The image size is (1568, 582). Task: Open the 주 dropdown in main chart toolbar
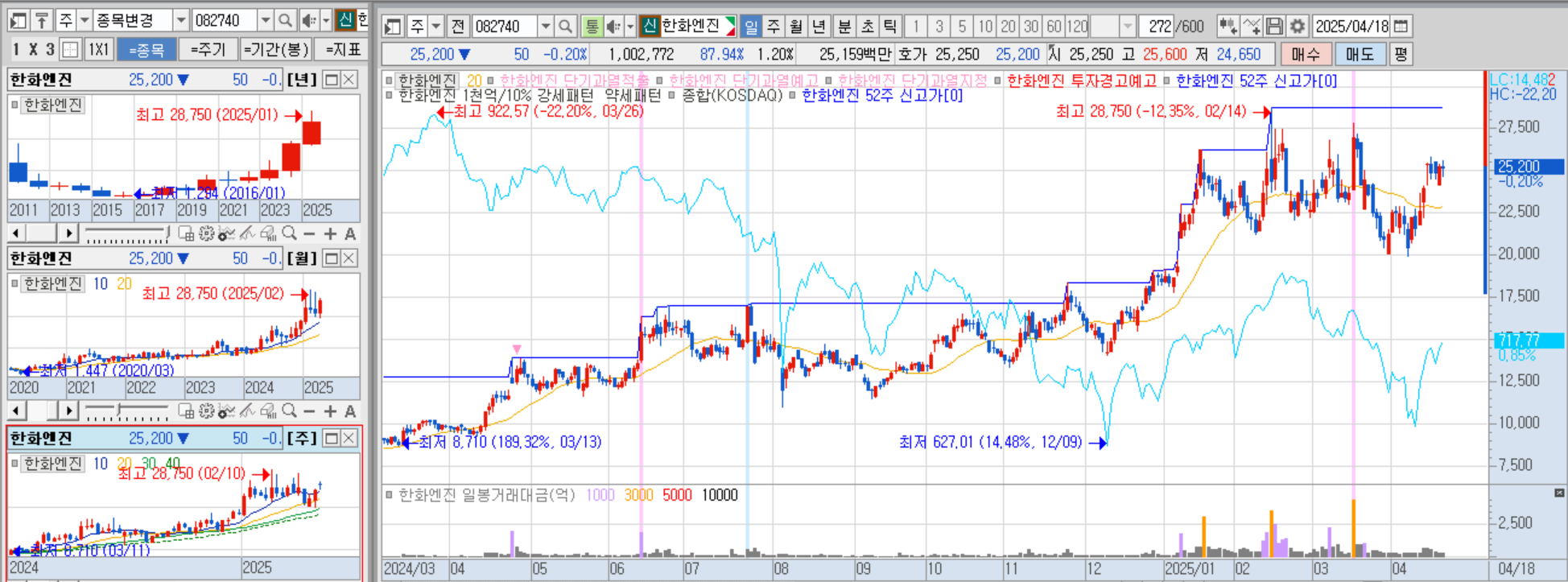435,27
